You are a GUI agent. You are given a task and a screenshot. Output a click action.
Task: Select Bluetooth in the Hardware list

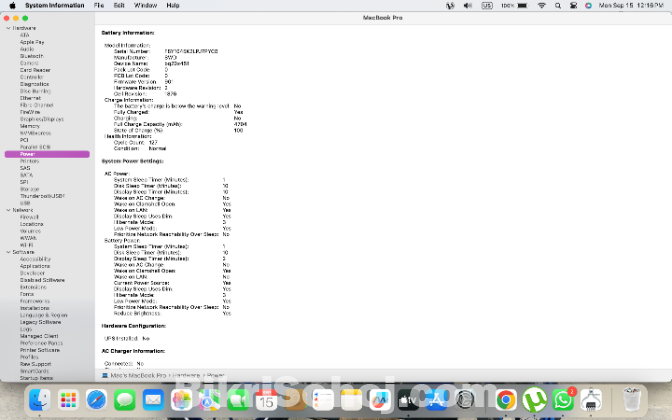tap(31, 56)
